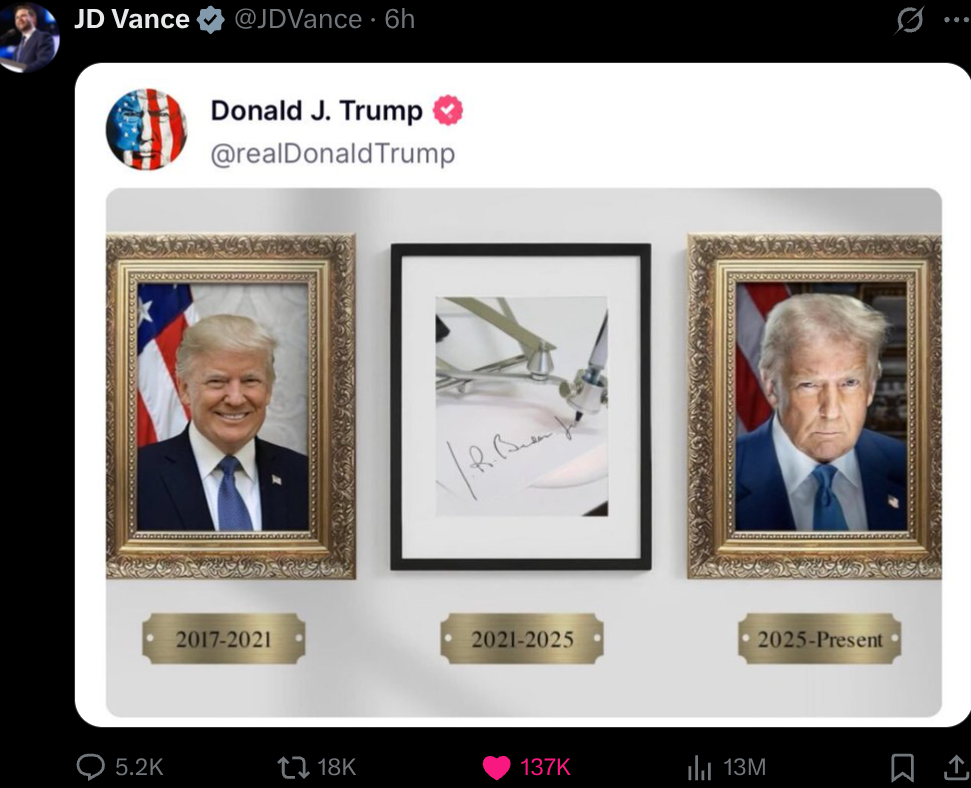The image size is (971, 788).
Task: Toggle the pink heart like icon
Action: pyautogui.click(x=497, y=768)
